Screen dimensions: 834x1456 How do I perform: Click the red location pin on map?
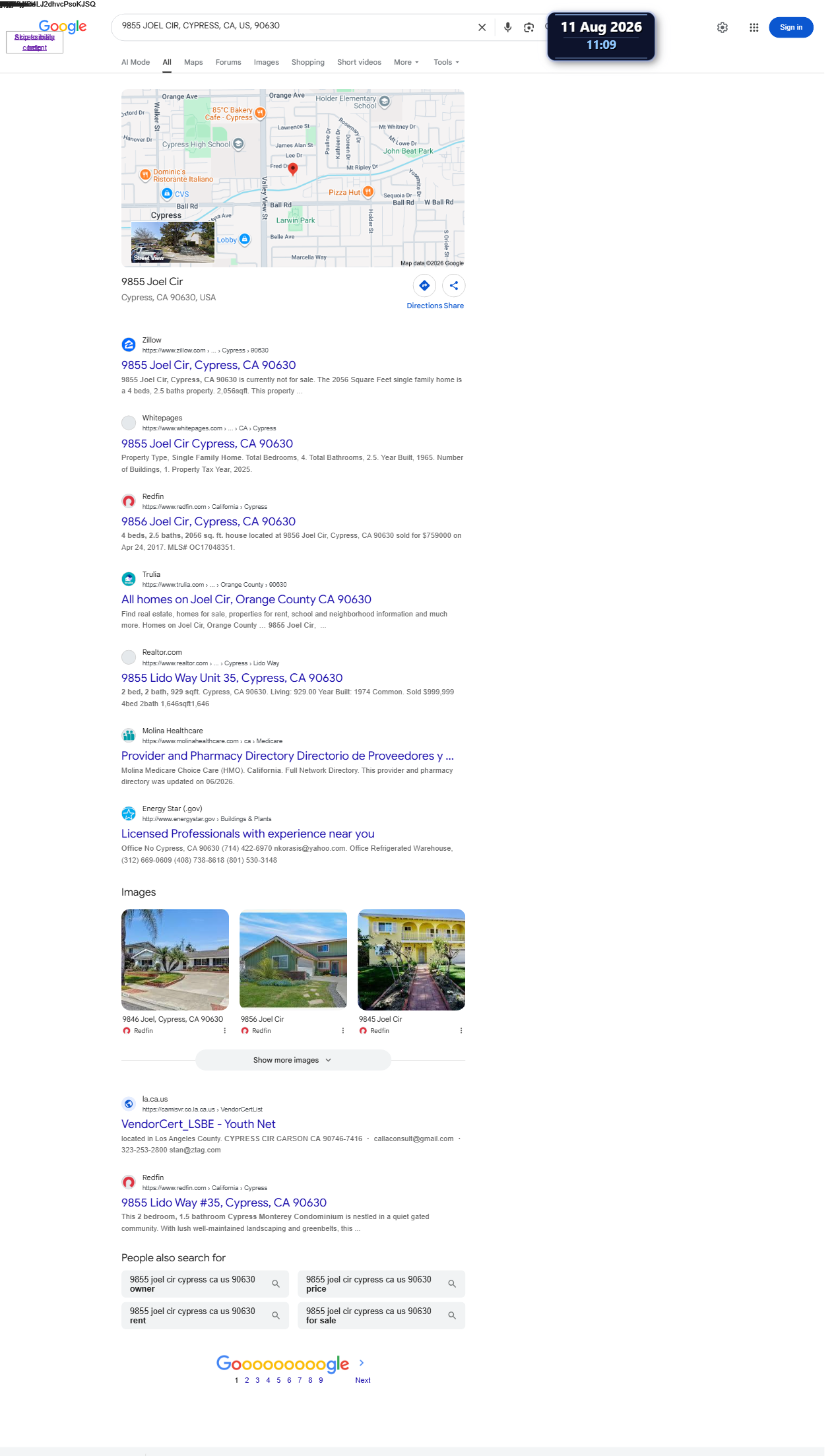point(293,168)
